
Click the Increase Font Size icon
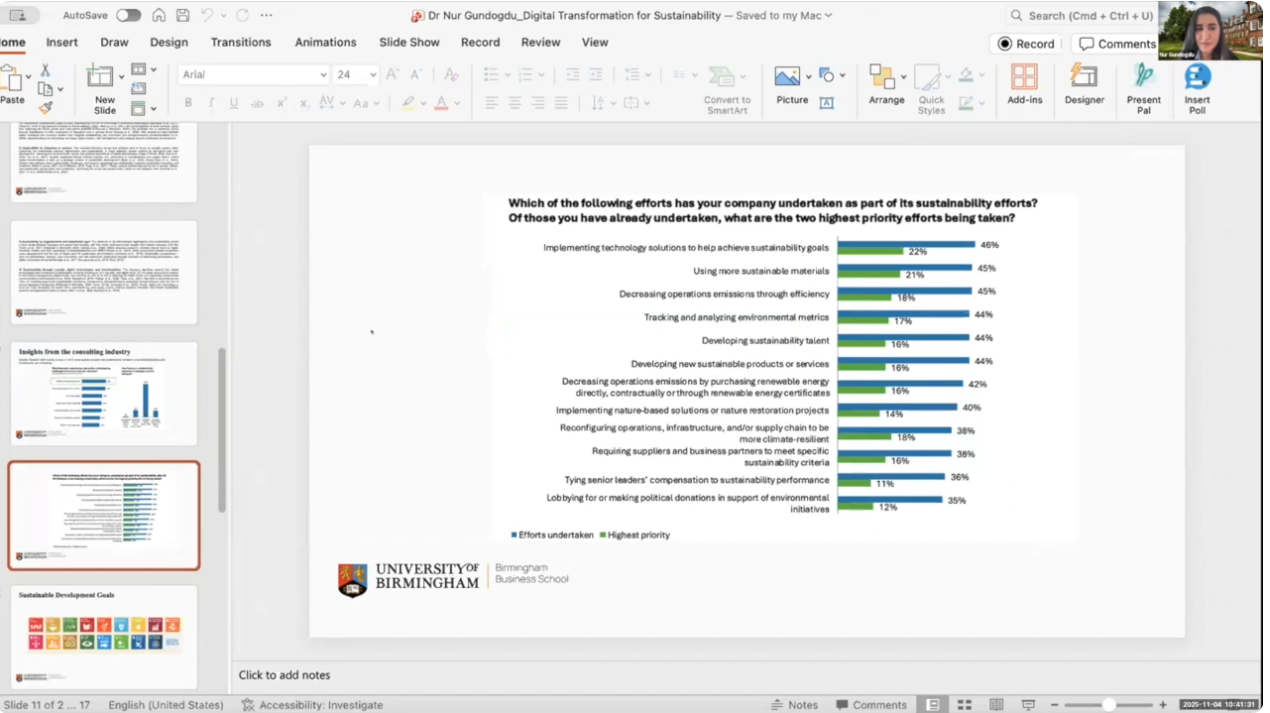[x=392, y=75]
